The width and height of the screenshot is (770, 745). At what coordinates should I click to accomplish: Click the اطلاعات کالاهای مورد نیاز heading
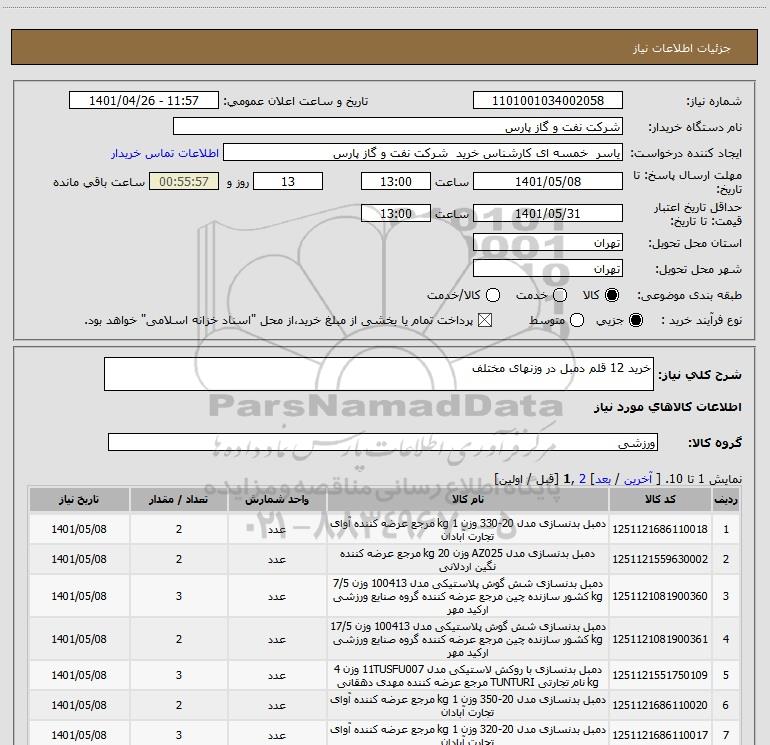pos(668,407)
